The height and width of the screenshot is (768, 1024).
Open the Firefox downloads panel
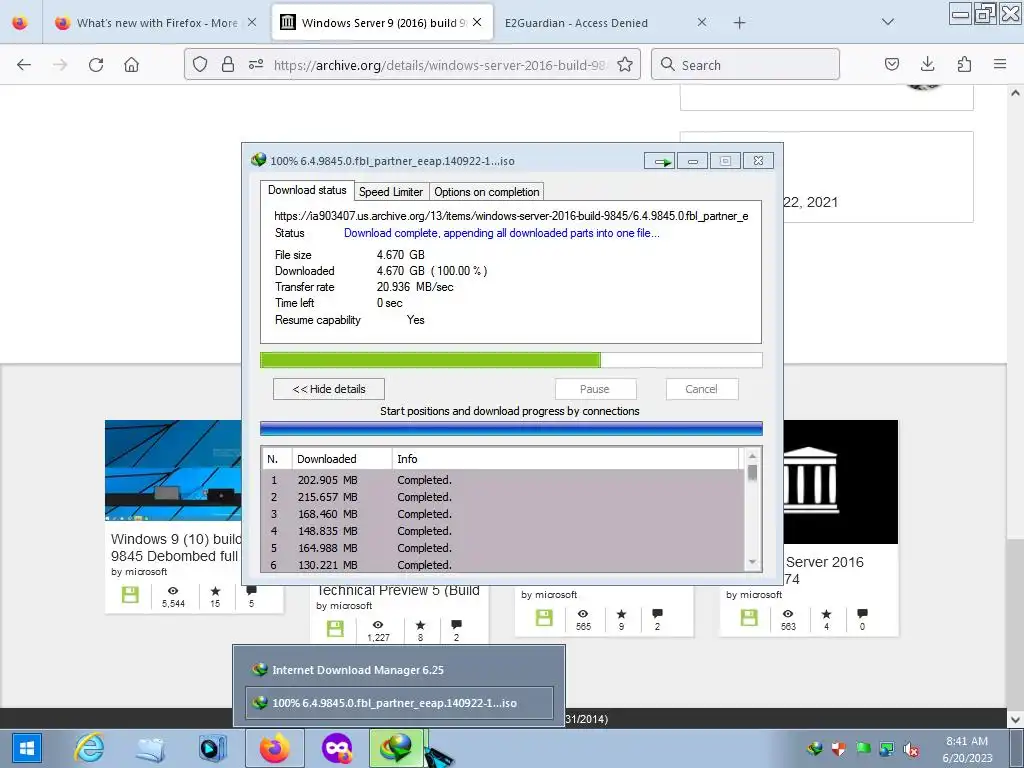(x=927, y=65)
